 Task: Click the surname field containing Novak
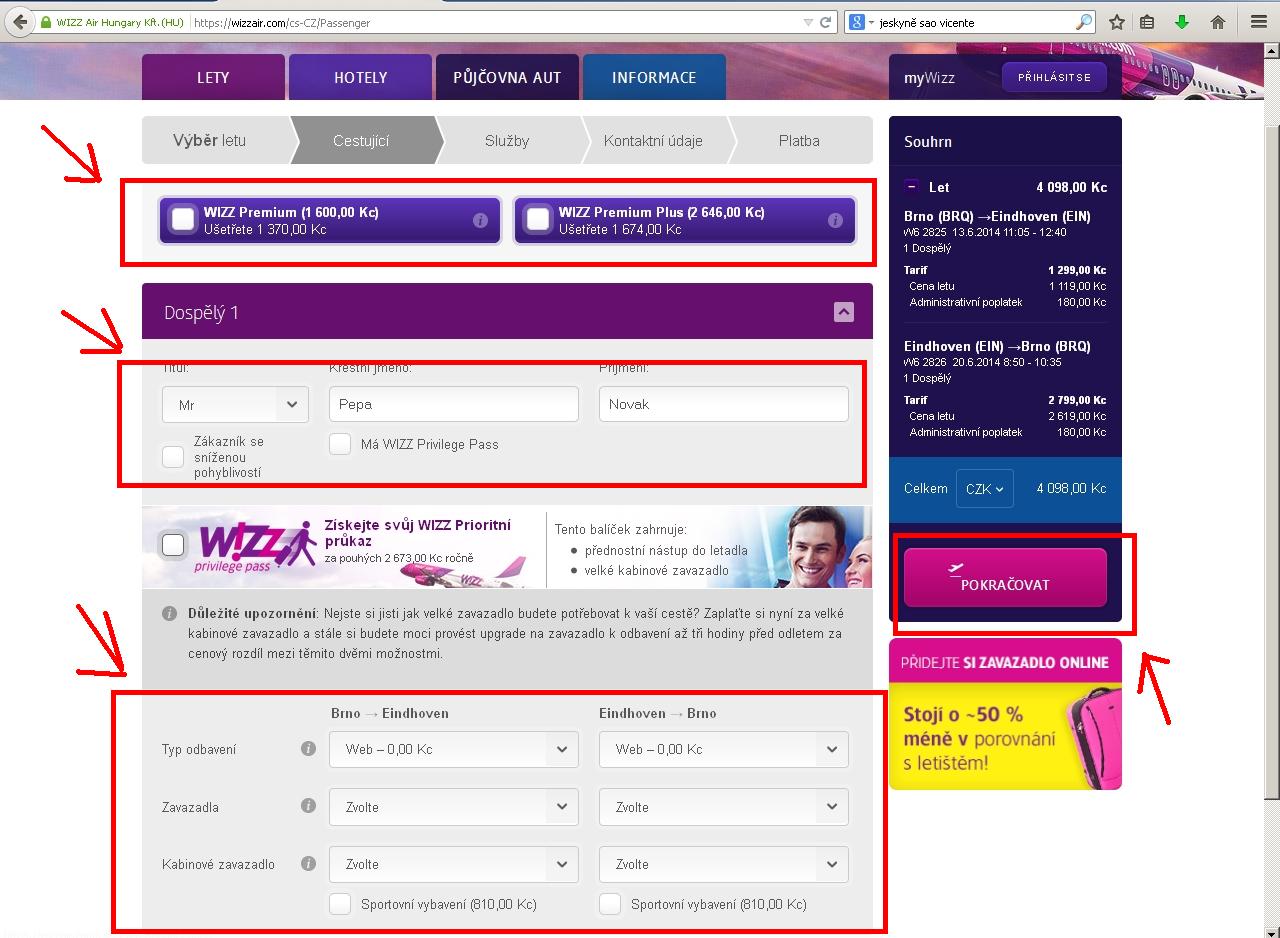click(724, 404)
